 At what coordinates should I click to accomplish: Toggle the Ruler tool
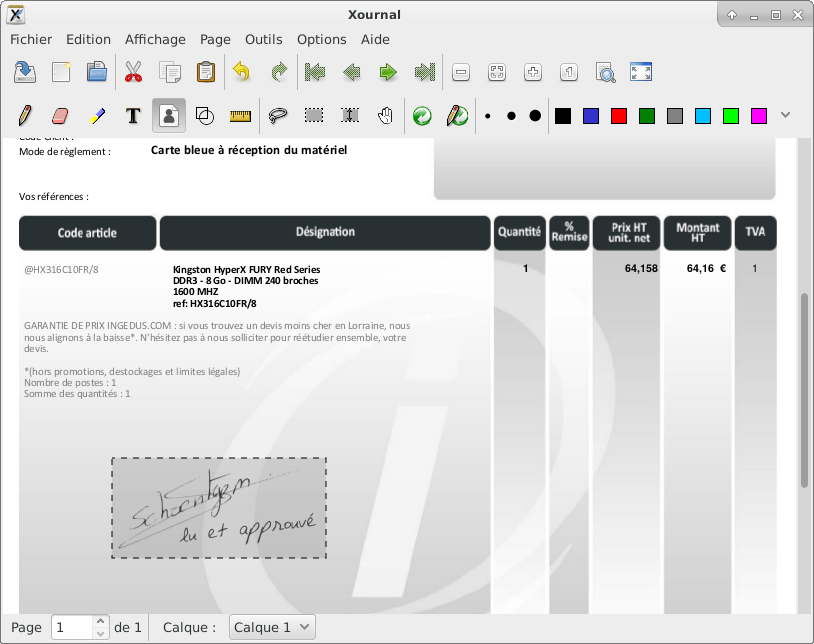[240, 116]
